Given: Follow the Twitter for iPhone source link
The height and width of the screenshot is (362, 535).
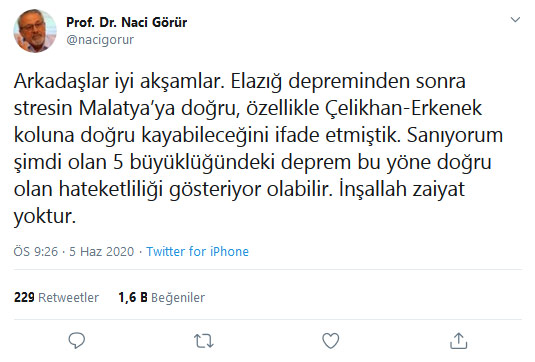Looking at the screenshot, I should pyautogui.click(x=198, y=251).
